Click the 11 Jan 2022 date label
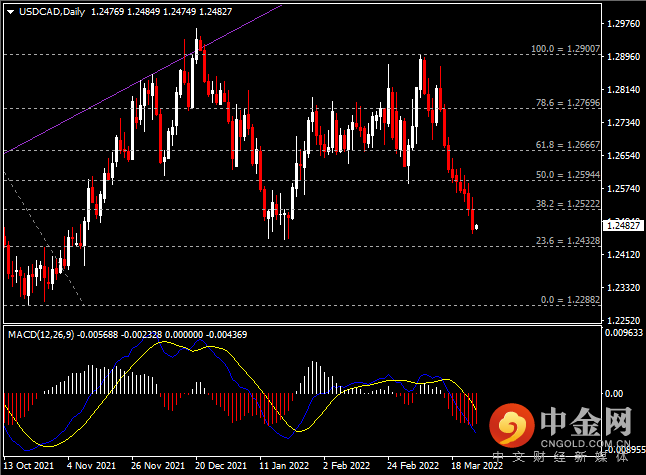646x475 pixels. (x=284, y=466)
